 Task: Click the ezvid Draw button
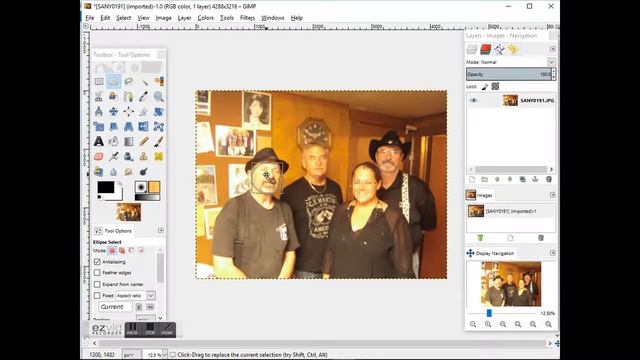coord(167,329)
